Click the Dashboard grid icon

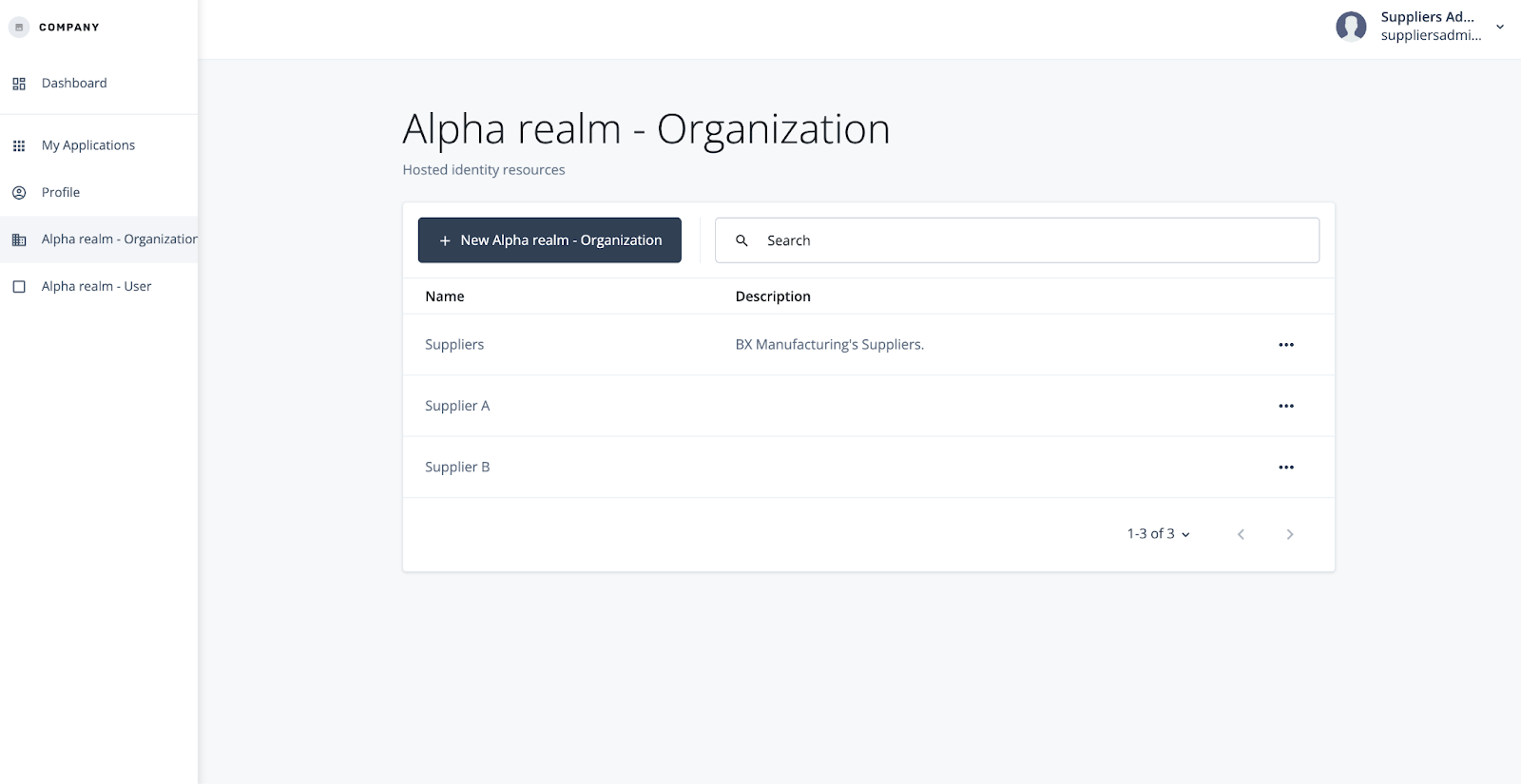pyautogui.click(x=19, y=84)
